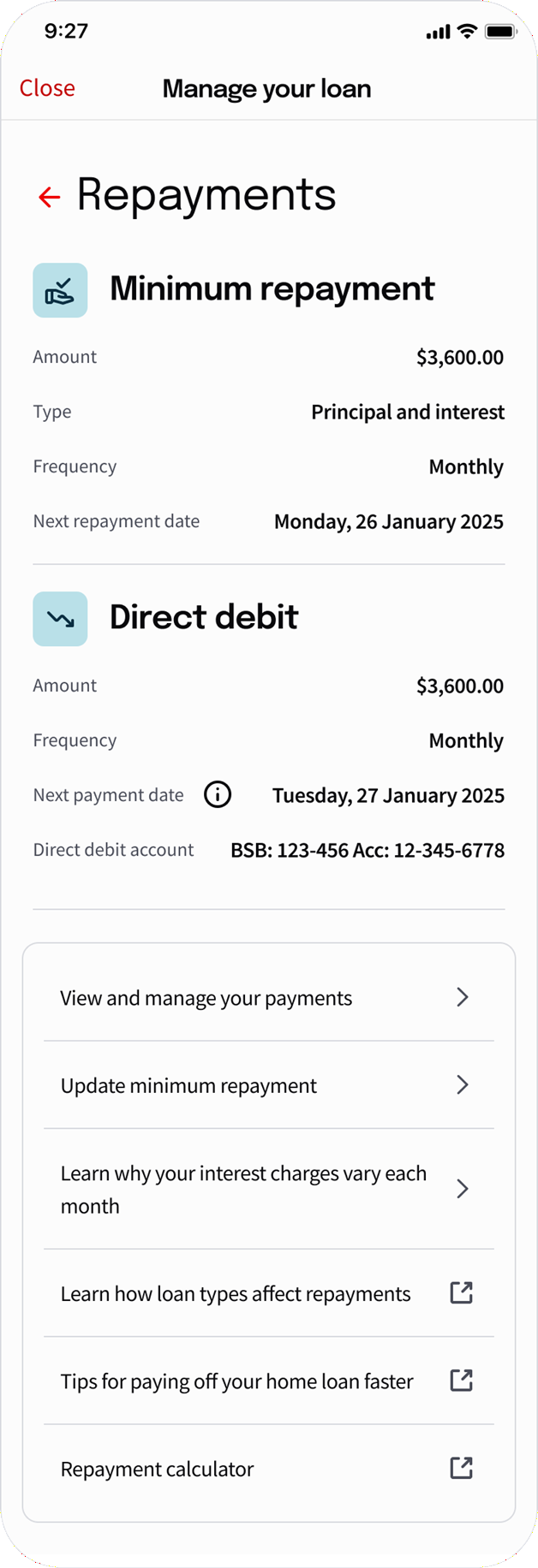
Task: Tap the direct debit BSB account number
Action: pyautogui.click(x=368, y=850)
